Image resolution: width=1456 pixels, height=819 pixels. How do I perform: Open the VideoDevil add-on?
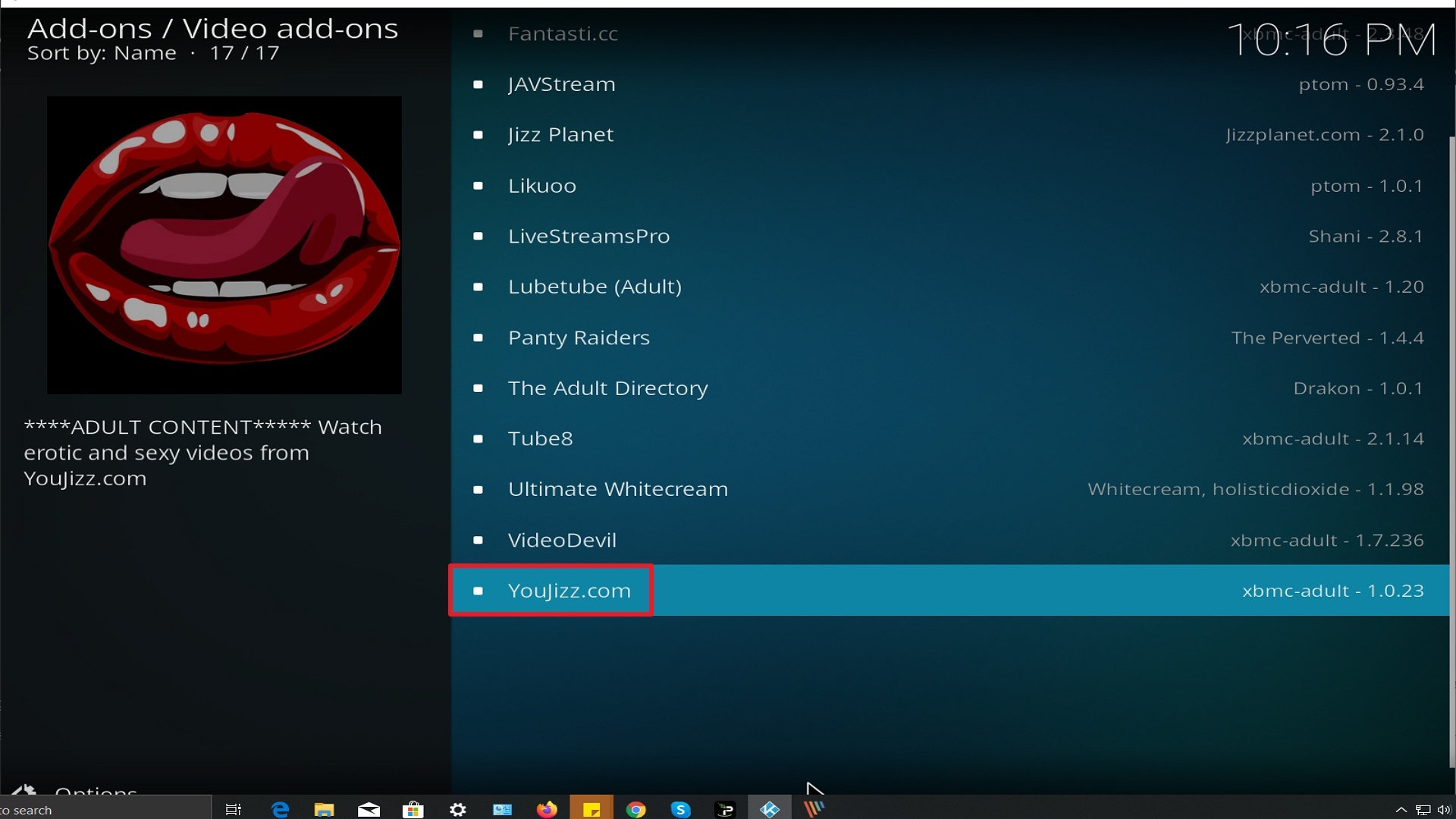pyautogui.click(x=949, y=540)
